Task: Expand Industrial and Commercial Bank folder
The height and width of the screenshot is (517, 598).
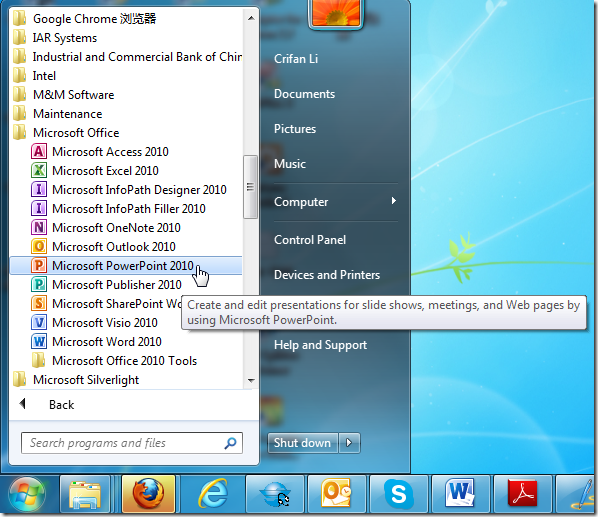Action: click(x=126, y=56)
